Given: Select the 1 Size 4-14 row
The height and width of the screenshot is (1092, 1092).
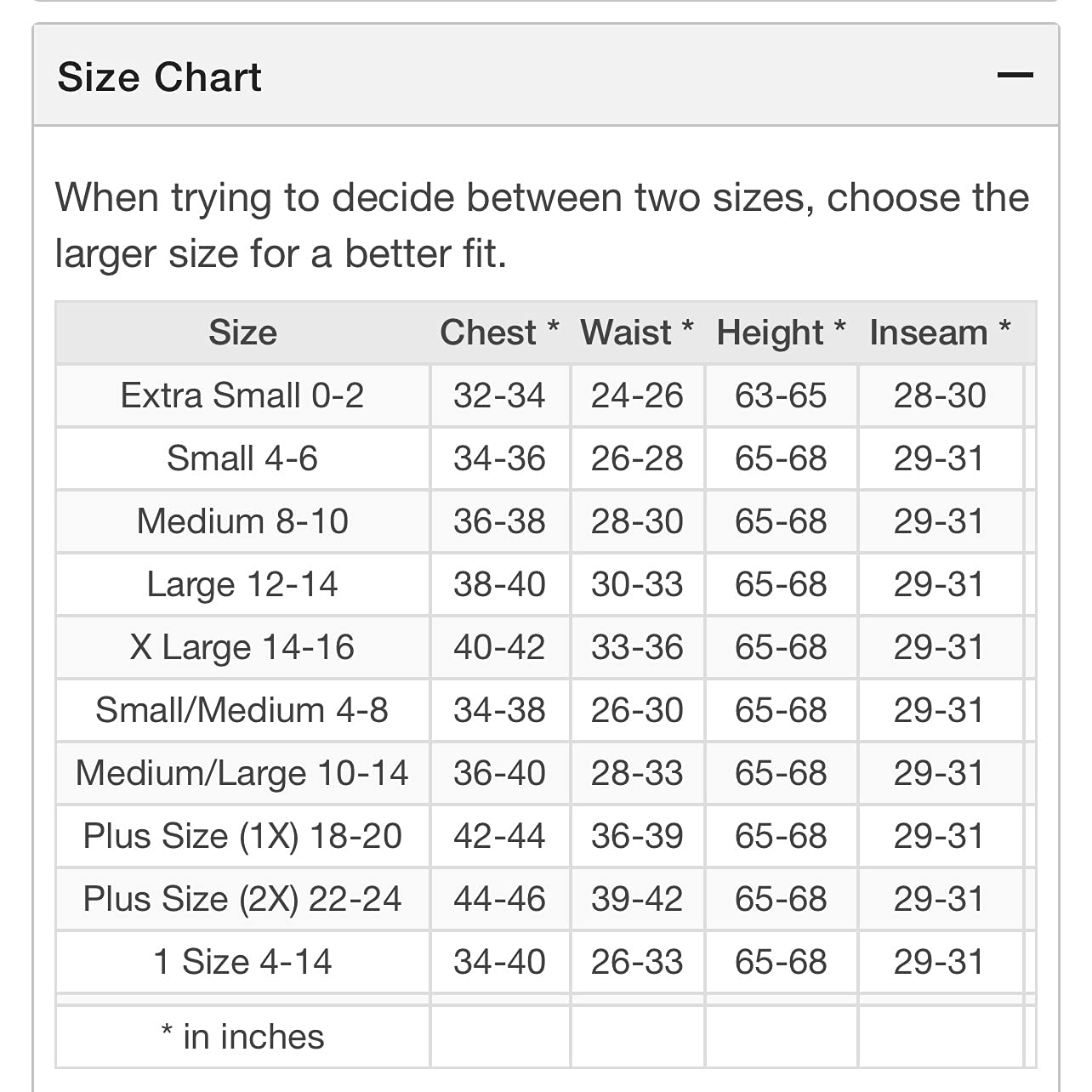Looking at the screenshot, I should pos(545,962).
